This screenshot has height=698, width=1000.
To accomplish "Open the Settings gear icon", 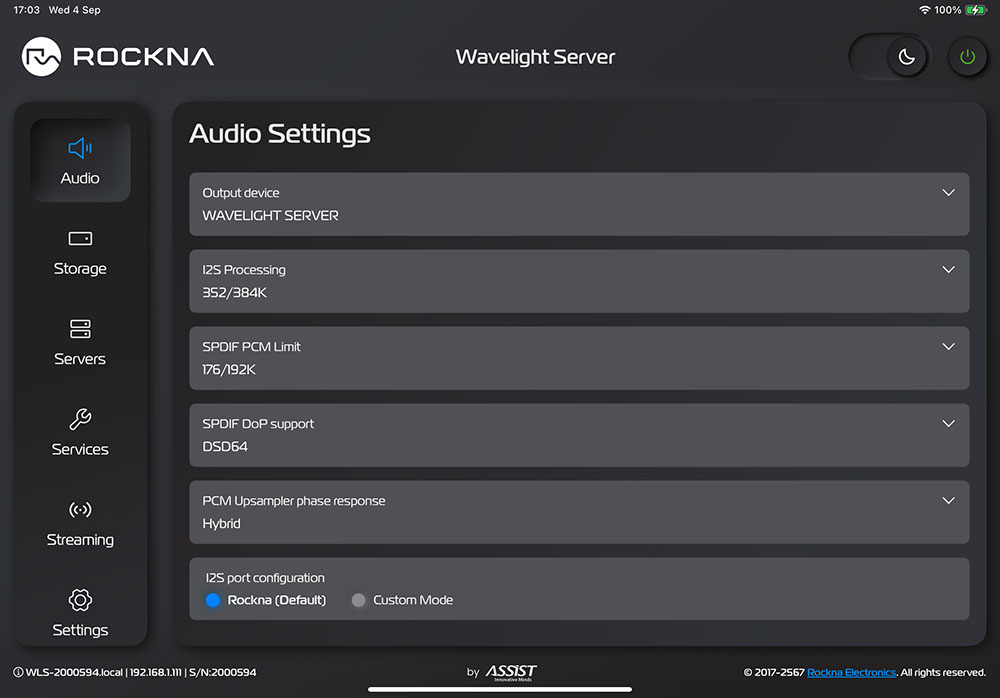I will pyautogui.click(x=80, y=600).
